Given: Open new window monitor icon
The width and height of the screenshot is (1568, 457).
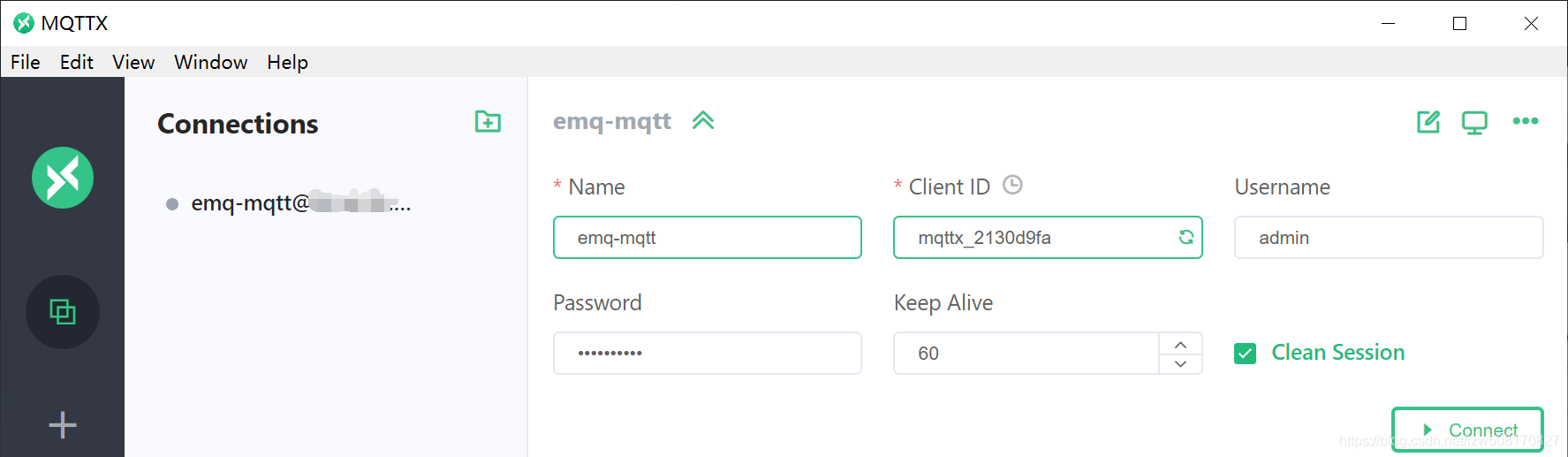Looking at the screenshot, I should [x=1474, y=123].
